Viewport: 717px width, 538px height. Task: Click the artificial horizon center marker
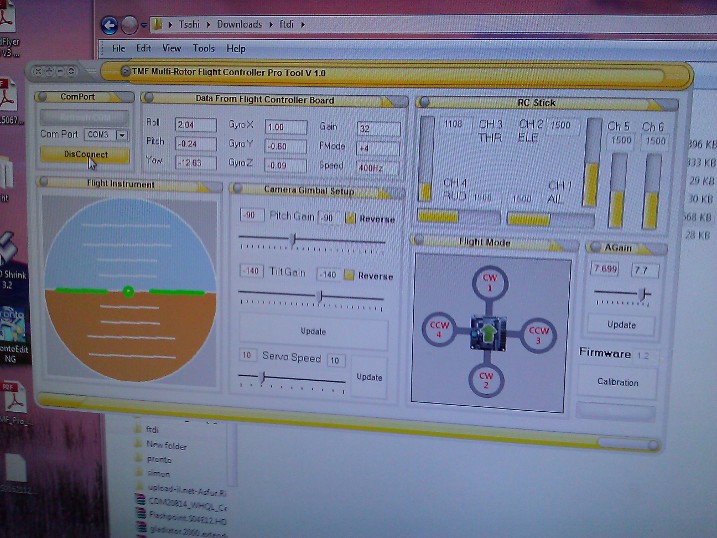tap(128, 292)
